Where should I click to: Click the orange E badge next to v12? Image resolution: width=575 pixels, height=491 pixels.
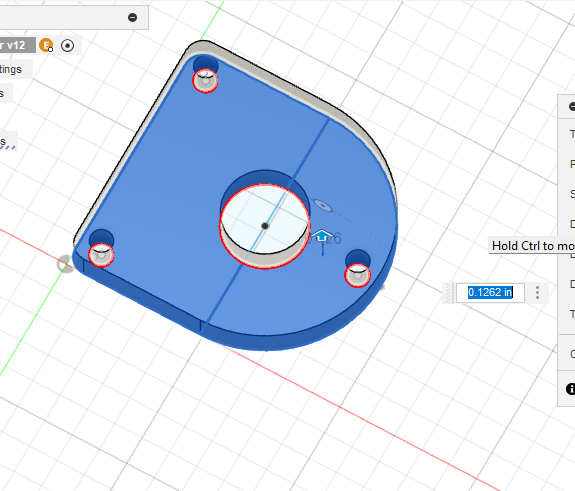tap(46, 45)
